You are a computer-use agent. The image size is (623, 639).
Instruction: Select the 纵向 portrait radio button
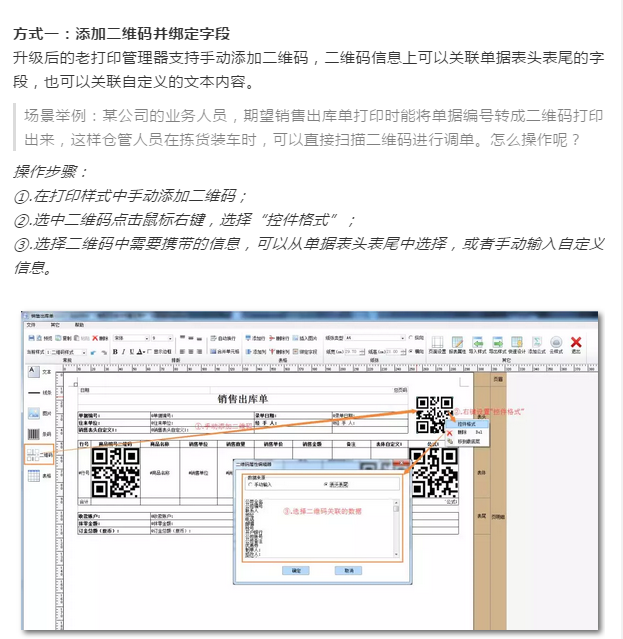click(410, 337)
